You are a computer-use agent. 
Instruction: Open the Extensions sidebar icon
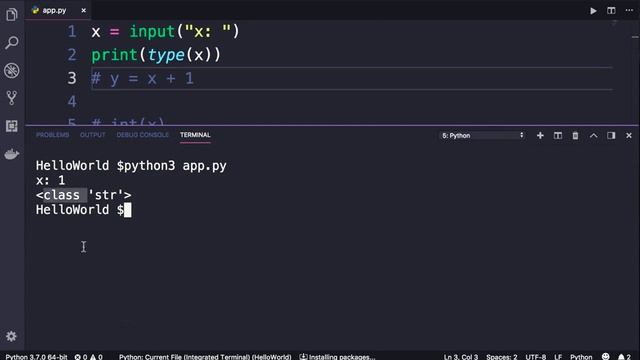[11, 126]
